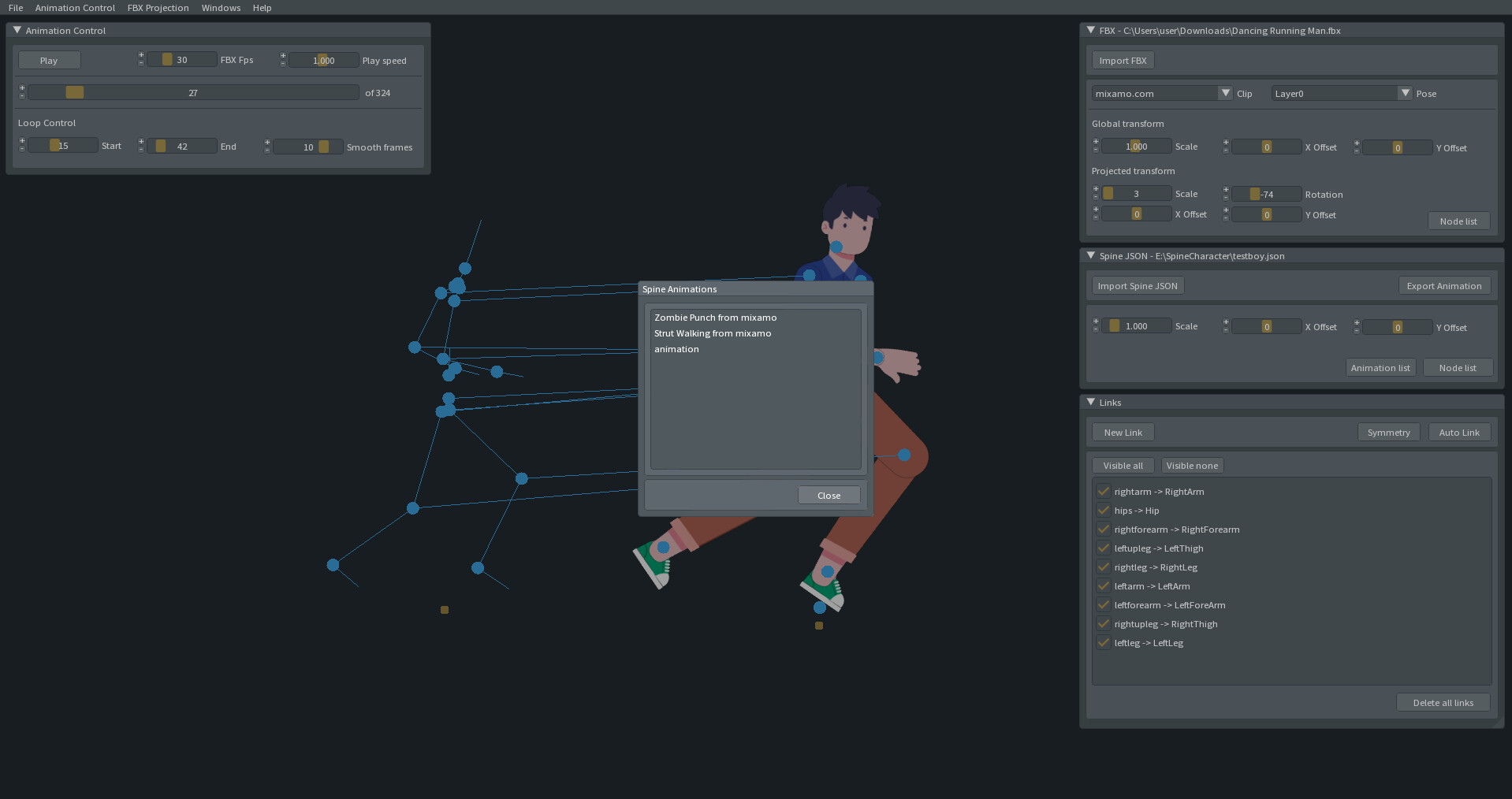
Task: Increment the Smooth frames value
Action: tap(268, 142)
